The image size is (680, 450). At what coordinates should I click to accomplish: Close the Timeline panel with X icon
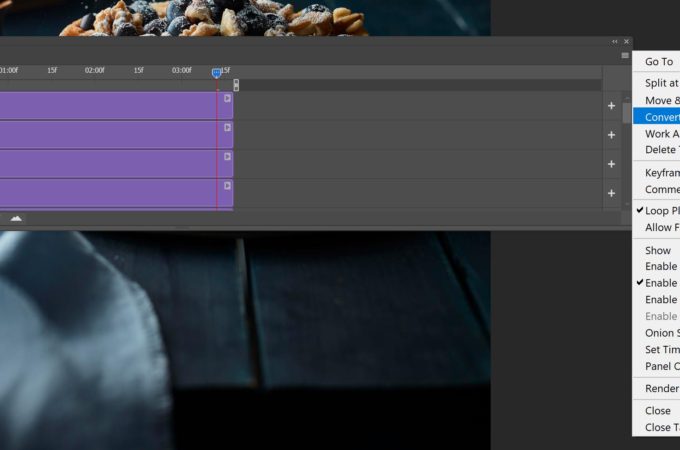[x=626, y=42]
